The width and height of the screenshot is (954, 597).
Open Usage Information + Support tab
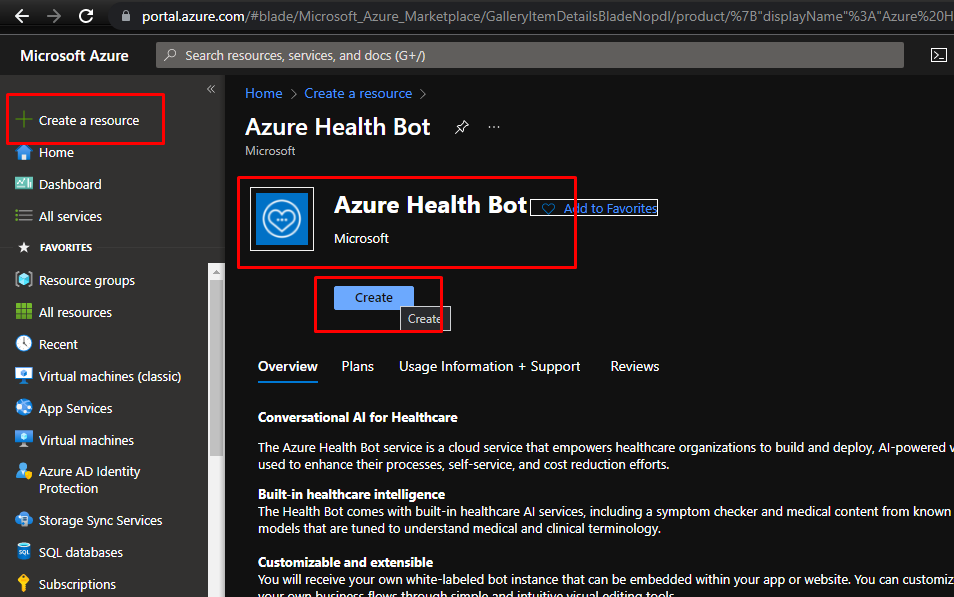click(489, 366)
